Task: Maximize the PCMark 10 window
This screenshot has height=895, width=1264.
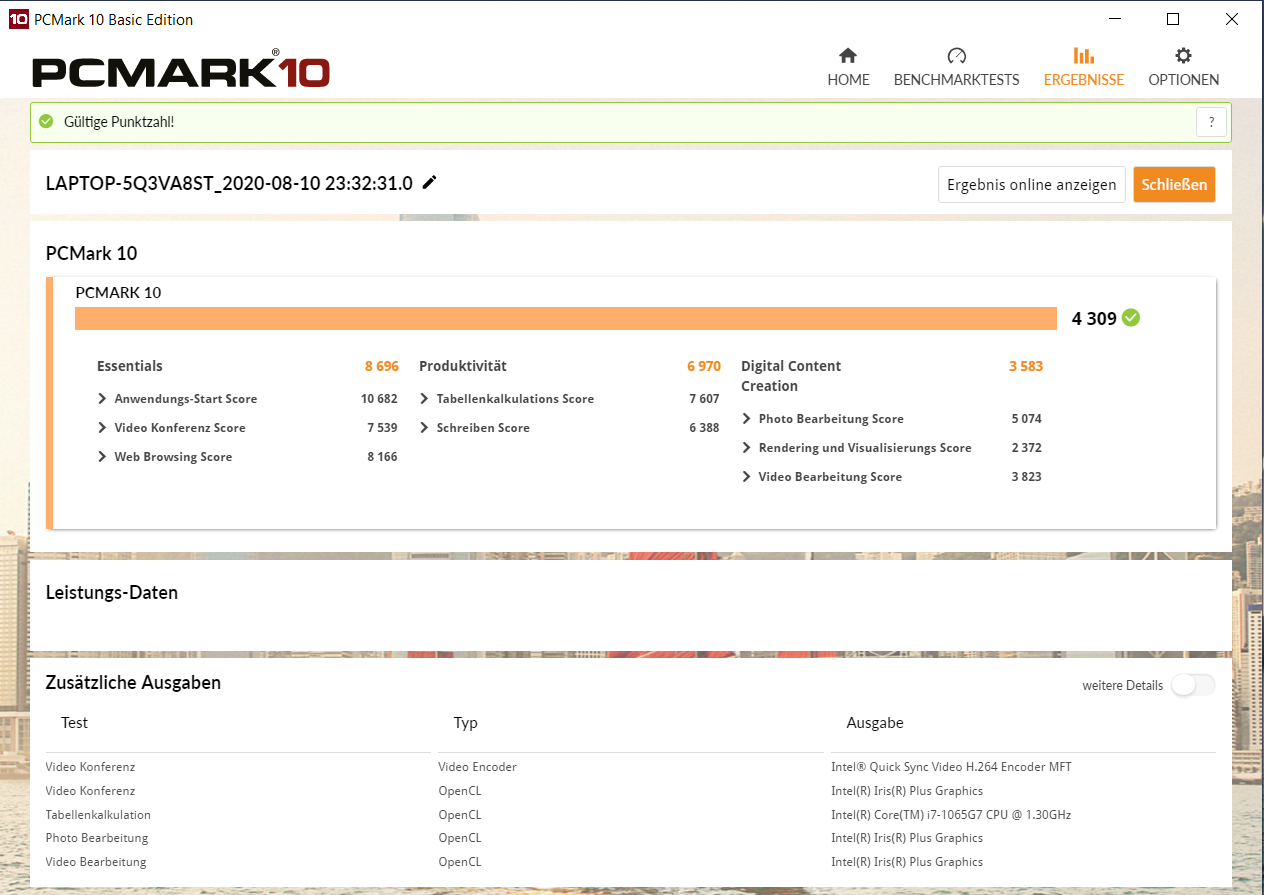Action: [x=1173, y=19]
